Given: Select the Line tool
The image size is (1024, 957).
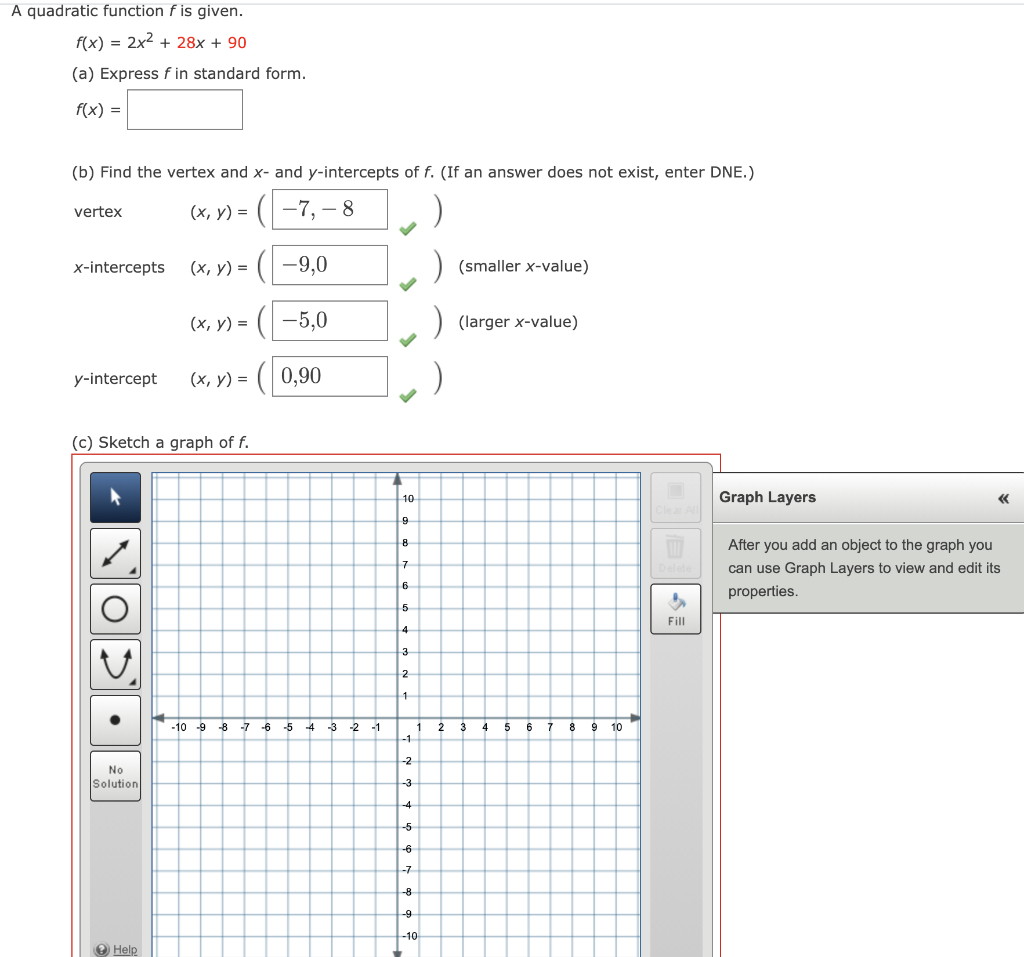Looking at the screenshot, I should click(114, 553).
